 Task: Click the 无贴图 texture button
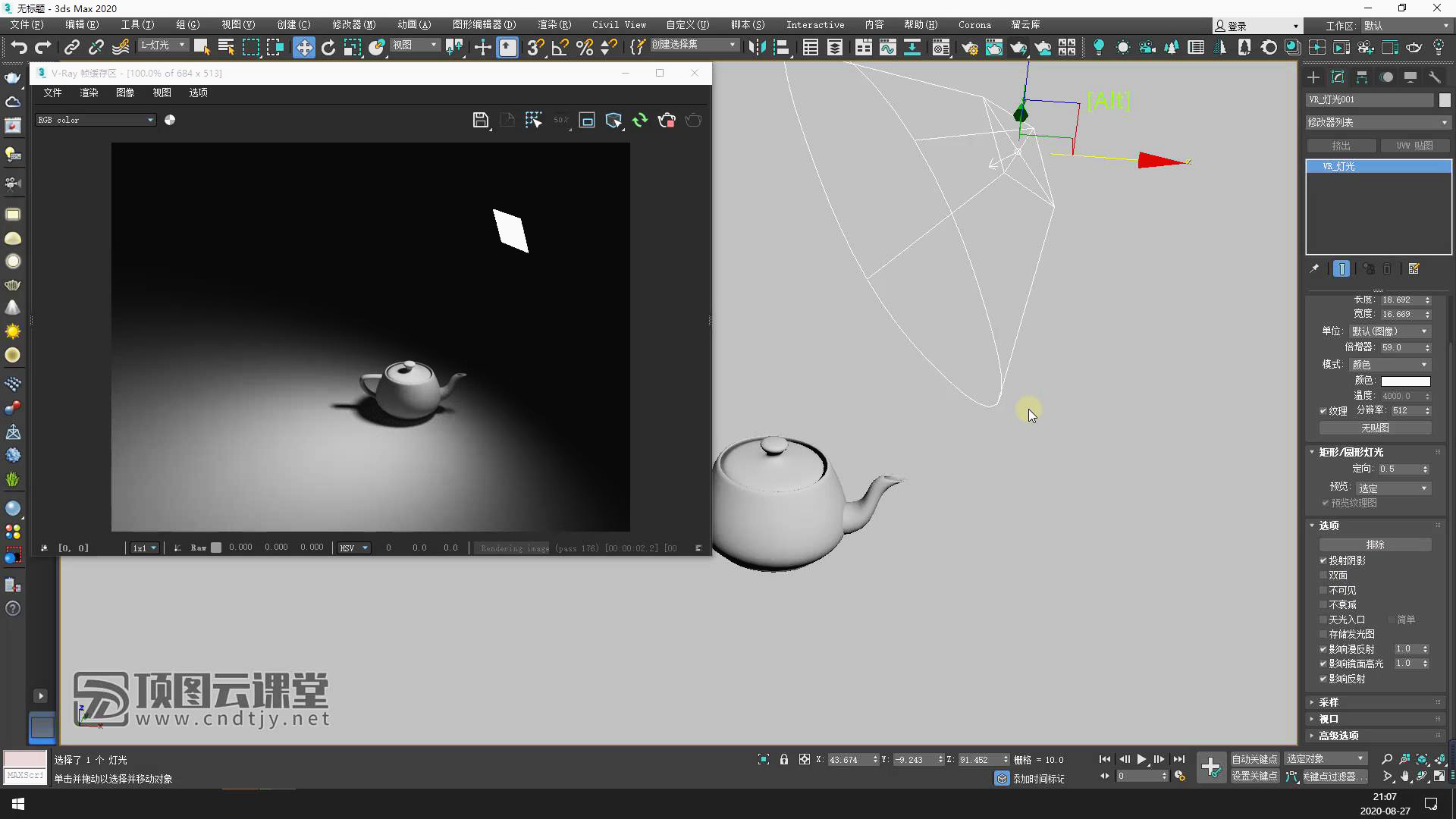pyautogui.click(x=1375, y=428)
